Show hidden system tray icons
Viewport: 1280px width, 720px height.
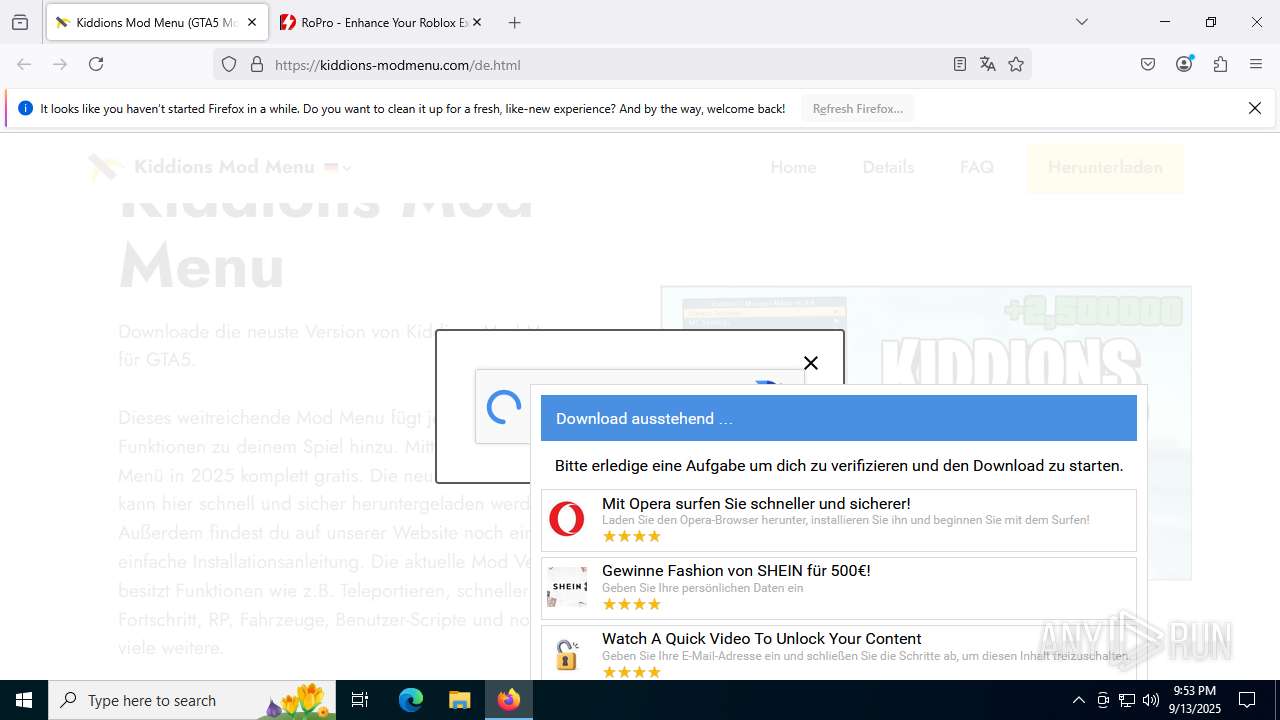(1078, 700)
